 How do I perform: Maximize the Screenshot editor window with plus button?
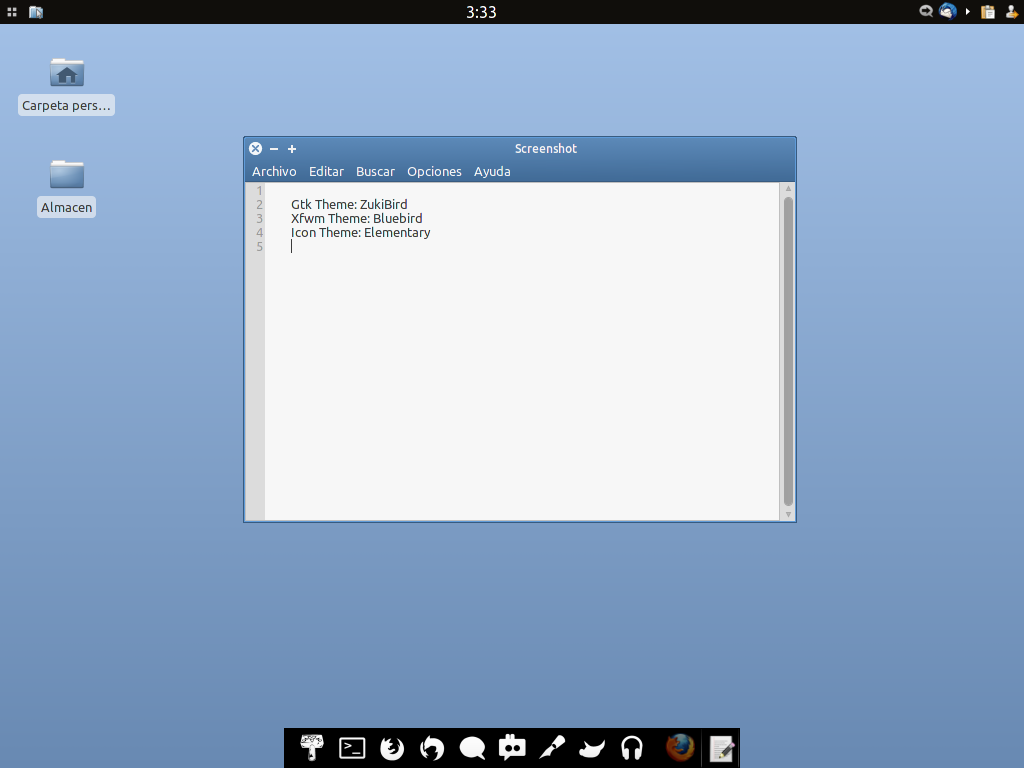[x=292, y=149]
